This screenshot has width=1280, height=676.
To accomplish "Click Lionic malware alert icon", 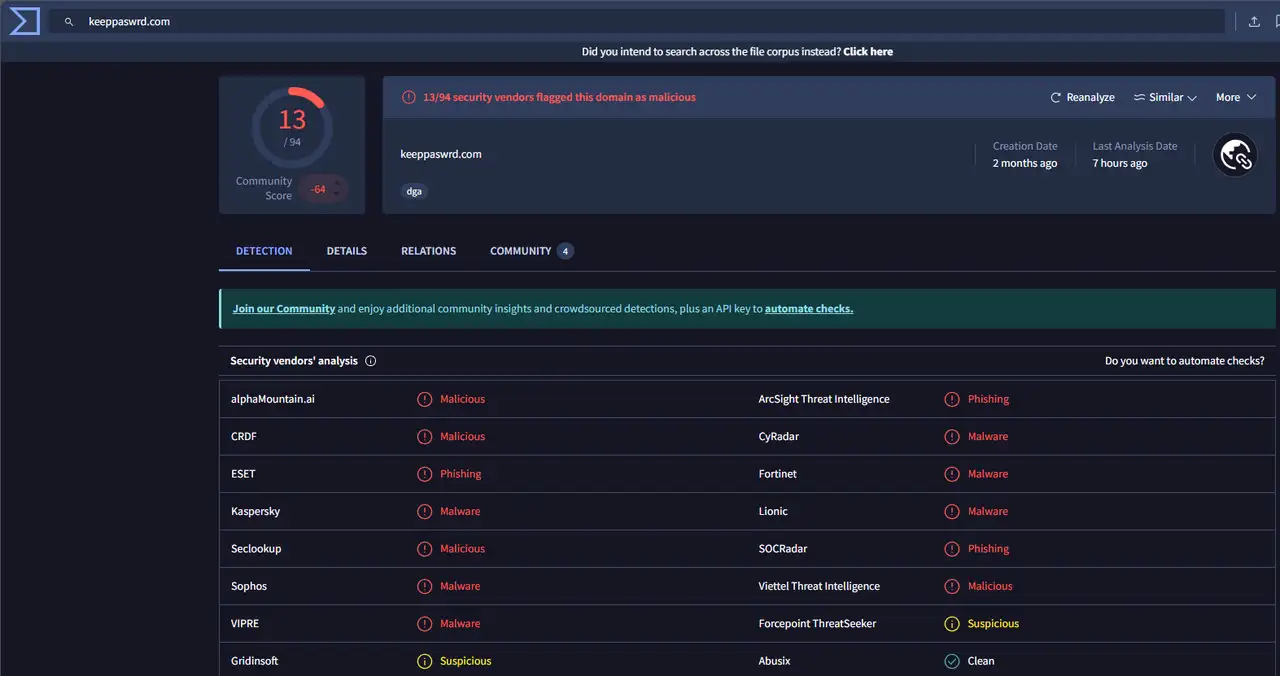I will click(x=952, y=511).
